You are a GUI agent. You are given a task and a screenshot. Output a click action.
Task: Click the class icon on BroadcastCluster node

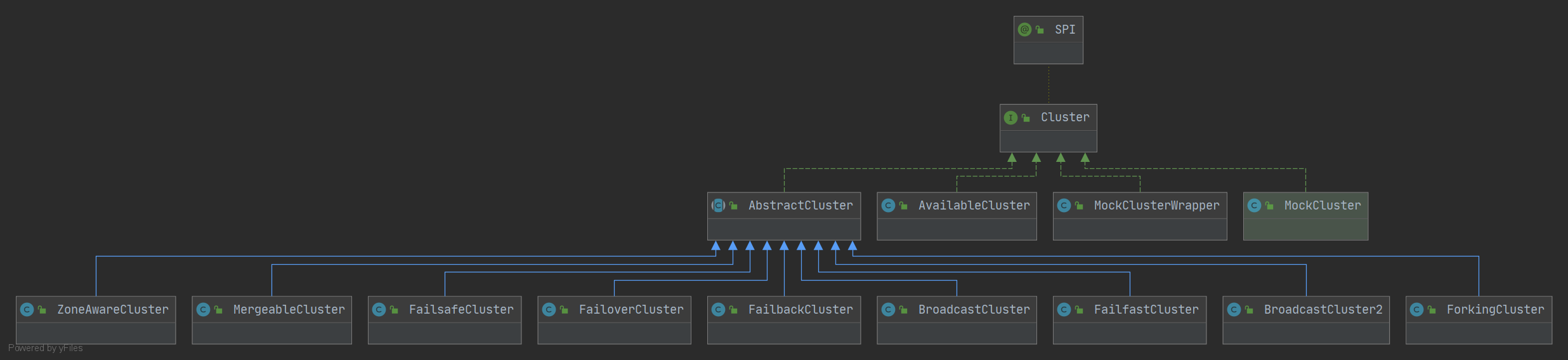point(888,309)
